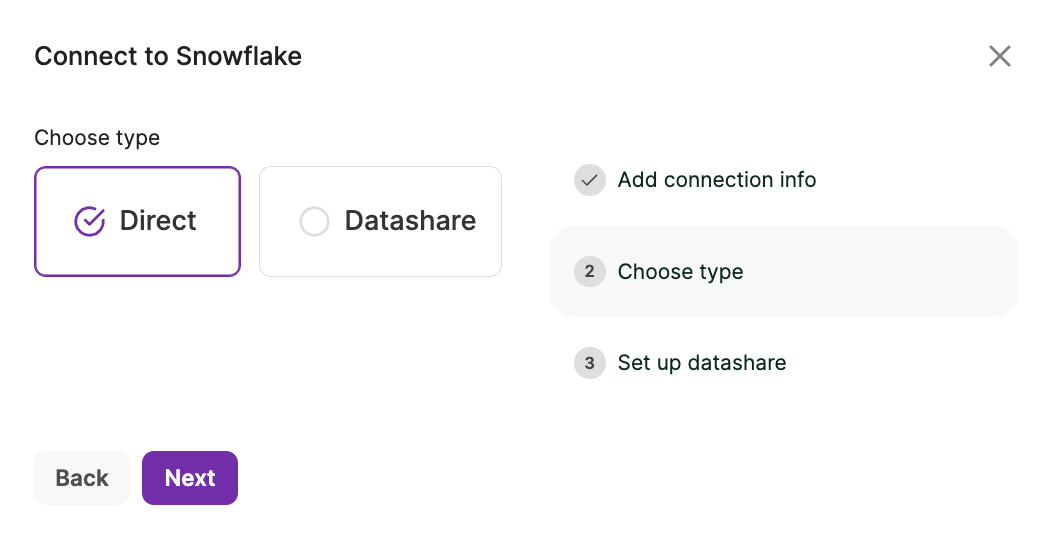1044x538 pixels.
Task: Click the Choose type heading above the cards
Action: click(x=97, y=138)
